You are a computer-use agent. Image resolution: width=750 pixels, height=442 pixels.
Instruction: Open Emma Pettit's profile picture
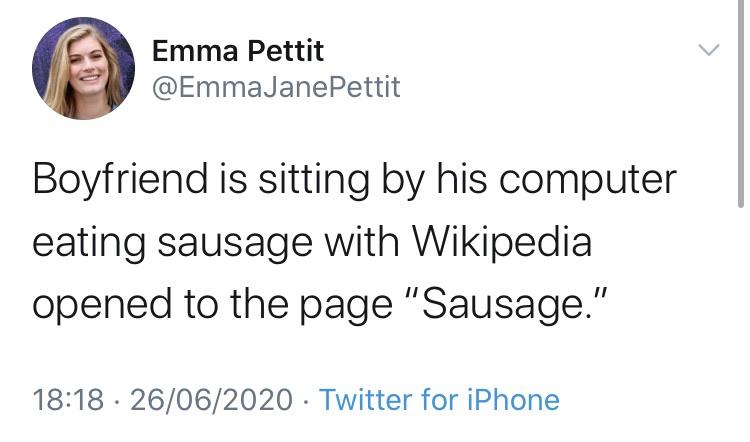coord(83,68)
